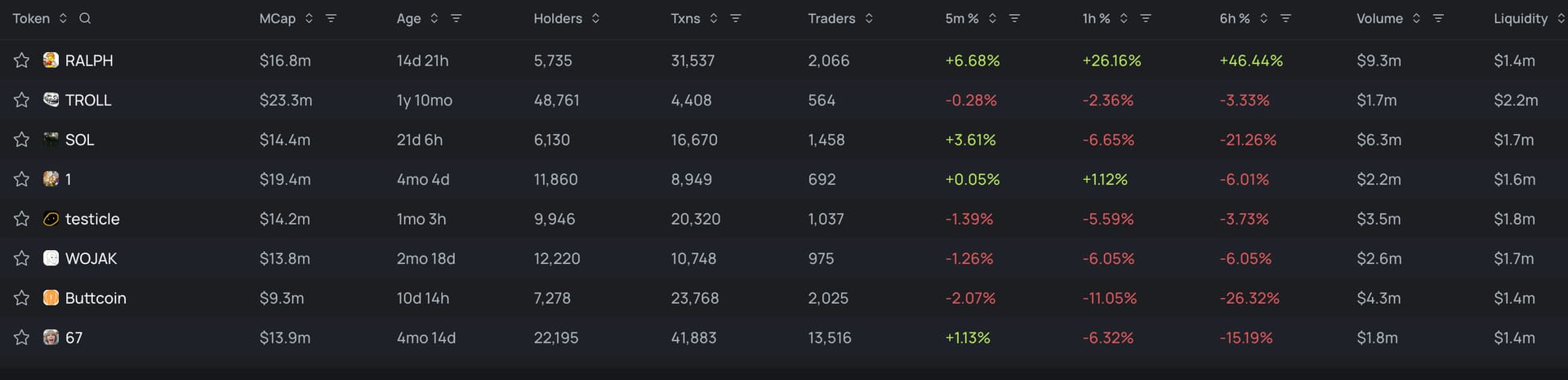Viewport: 1568px width, 380px height.
Task: Open the Age column filter
Action: pos(457,18)
